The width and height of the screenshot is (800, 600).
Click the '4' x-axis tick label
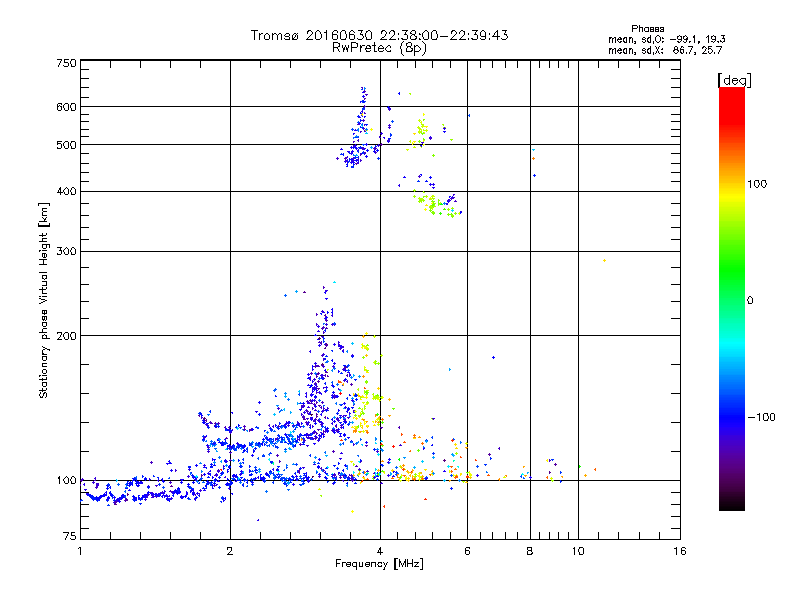click(x=380, y=551)
